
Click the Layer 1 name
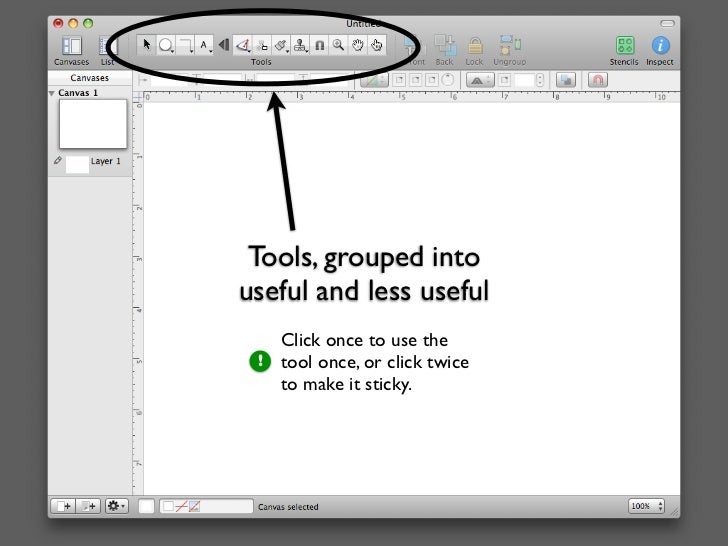click(x=105, y=161)
